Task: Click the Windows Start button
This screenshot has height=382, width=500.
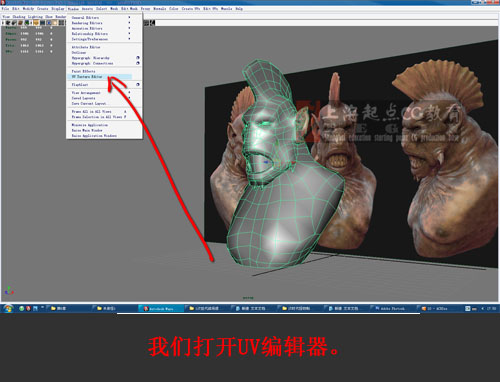Action: (8, 309)
